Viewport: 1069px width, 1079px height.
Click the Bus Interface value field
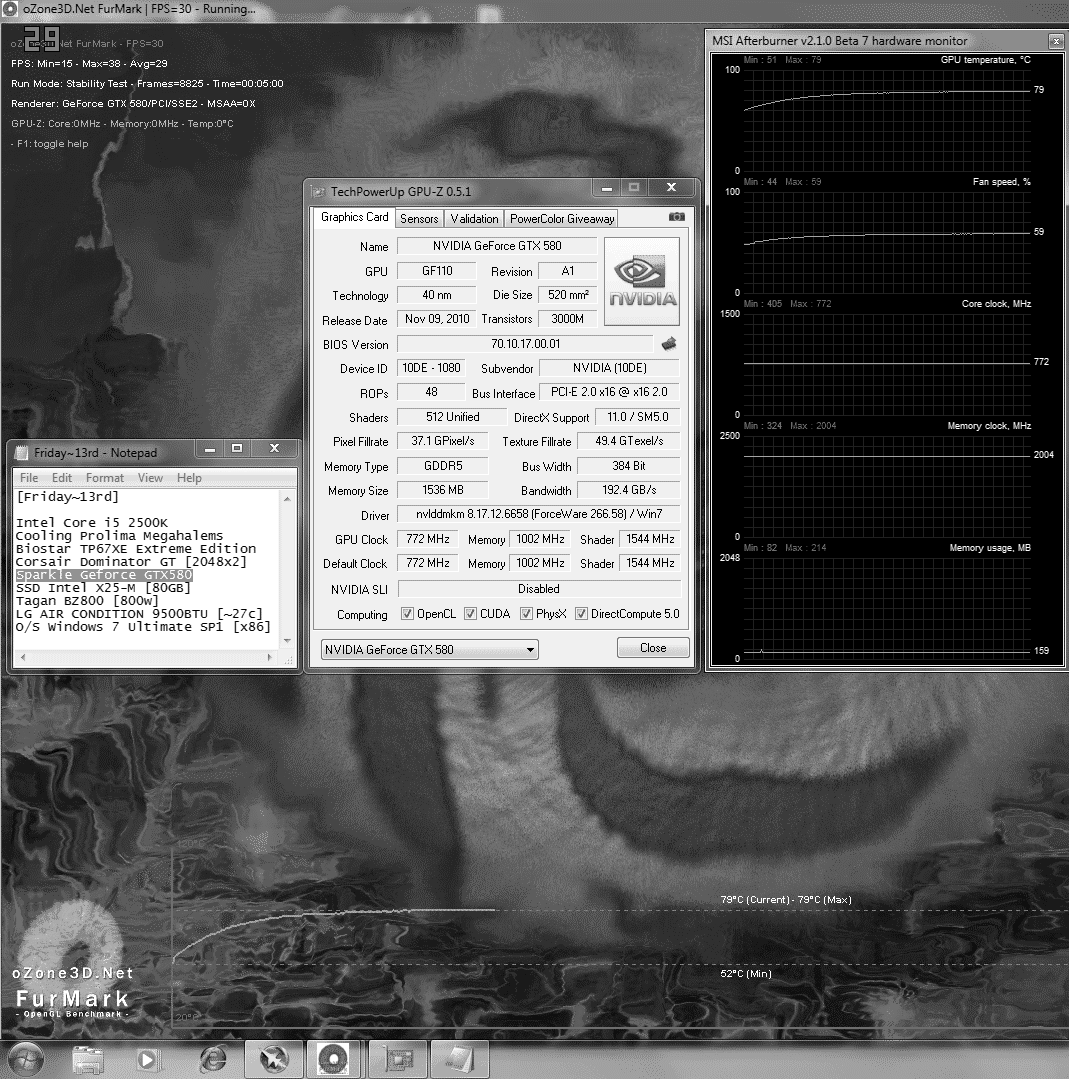609,392
